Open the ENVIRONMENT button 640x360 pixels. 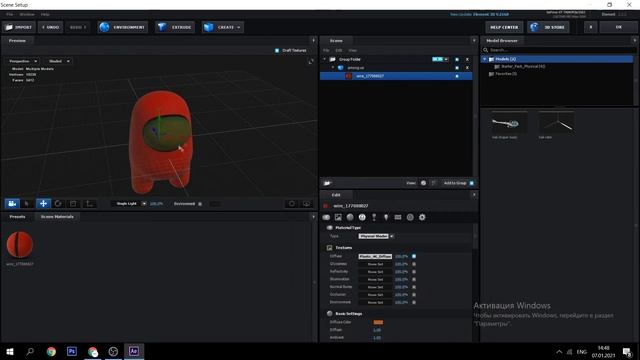click(x=123, y=27)
